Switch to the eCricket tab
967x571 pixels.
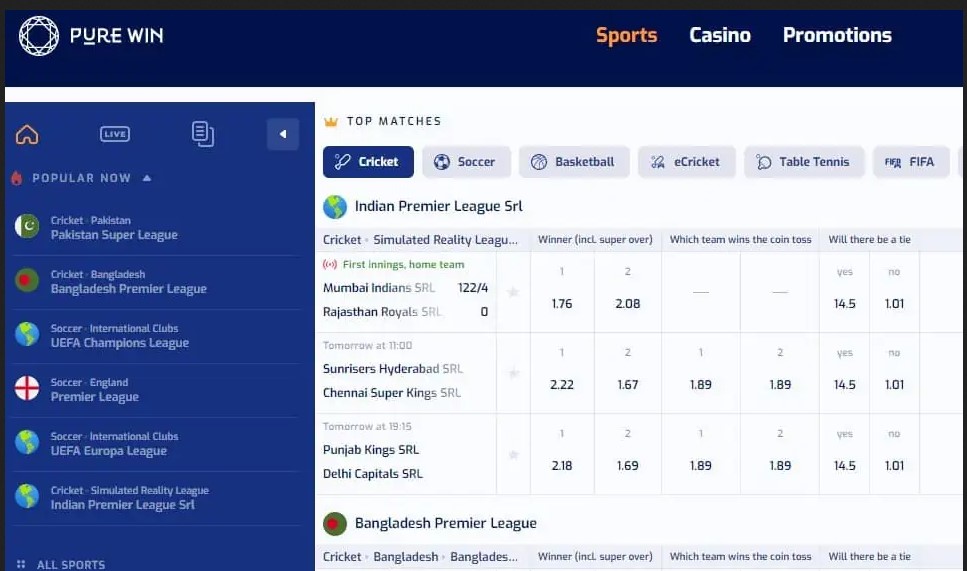pyautogui.click(x=686, y=162)
